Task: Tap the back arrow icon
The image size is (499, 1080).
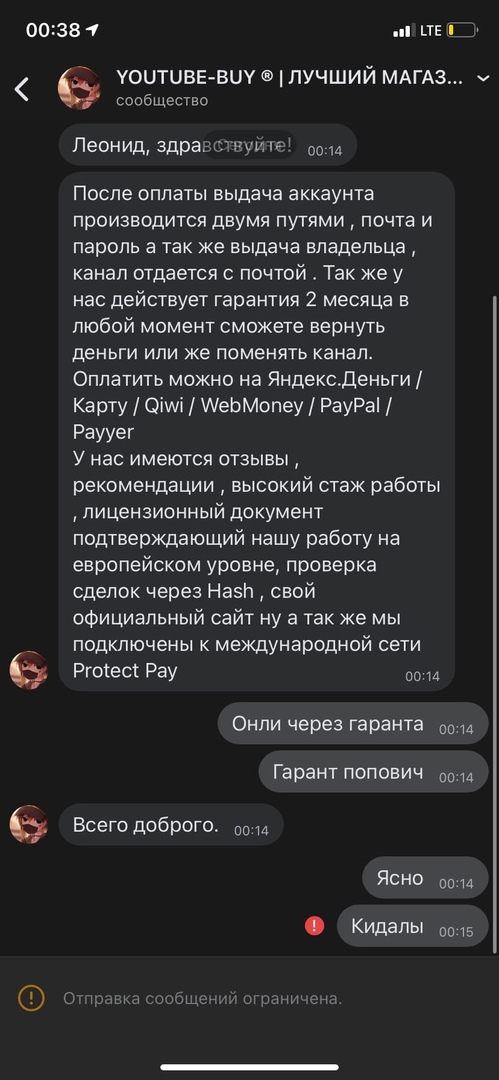Action: [22, 90]
